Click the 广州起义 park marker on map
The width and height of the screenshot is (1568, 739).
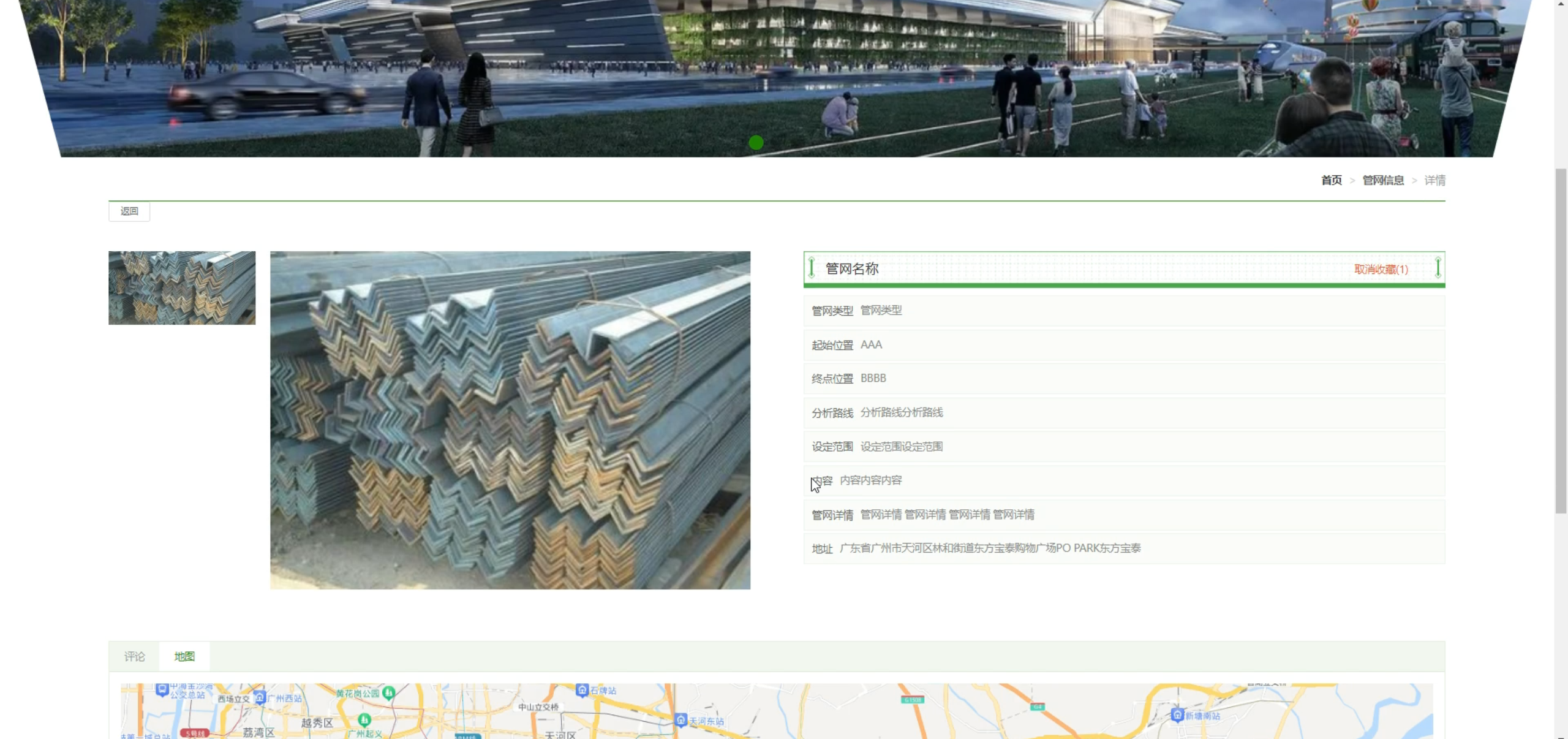364,720
